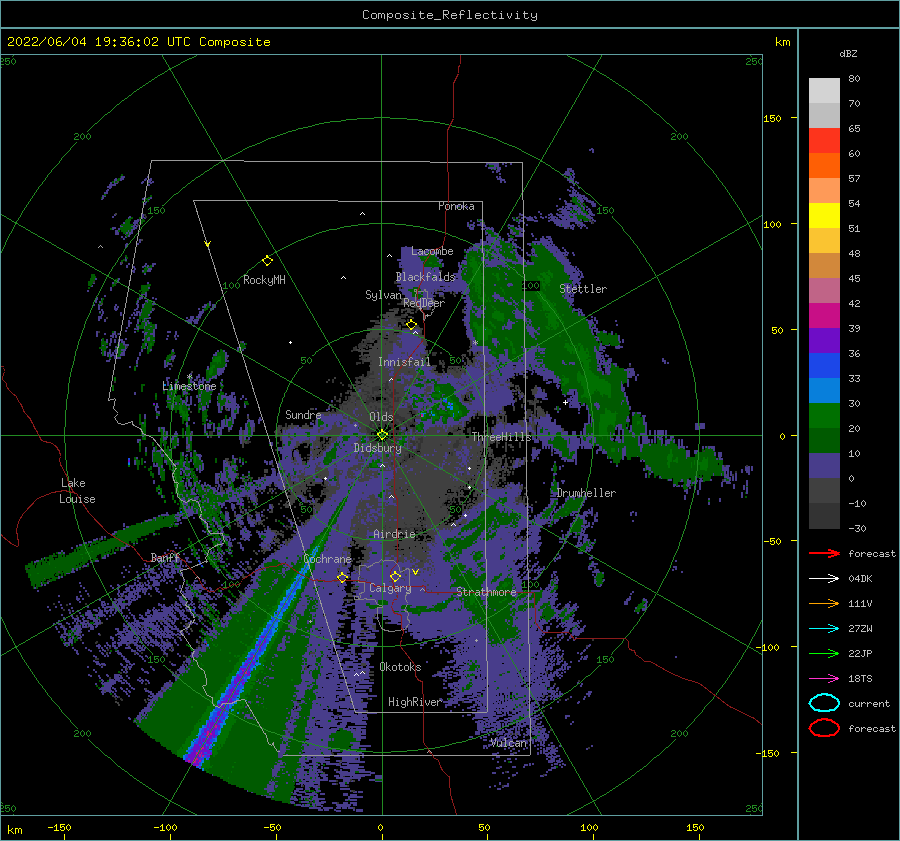
Task: Click the Lake Louise label
Action: tap(77, 491)
